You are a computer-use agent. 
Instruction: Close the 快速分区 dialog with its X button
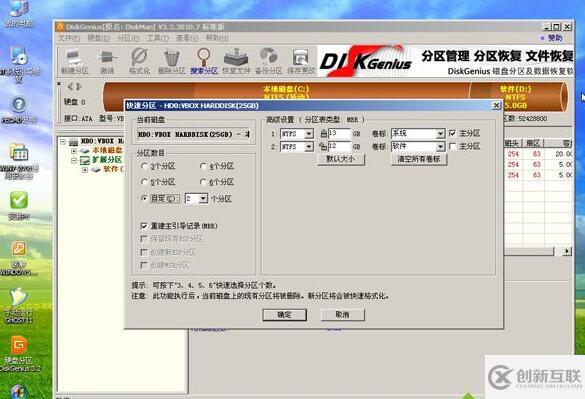pos(496,106)
